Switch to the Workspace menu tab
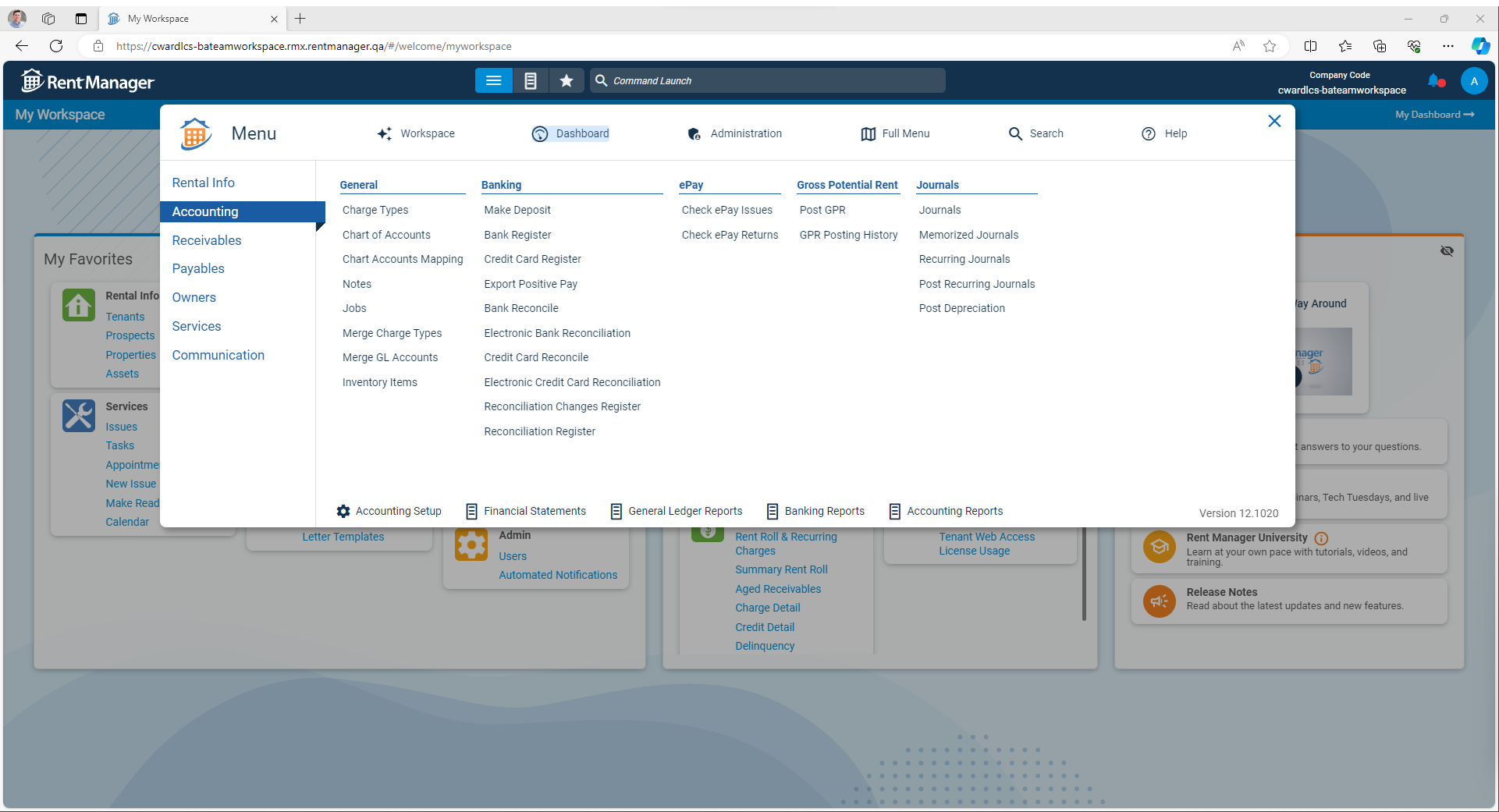Viewport: 1499px width, 812px height. click(416, 133)
